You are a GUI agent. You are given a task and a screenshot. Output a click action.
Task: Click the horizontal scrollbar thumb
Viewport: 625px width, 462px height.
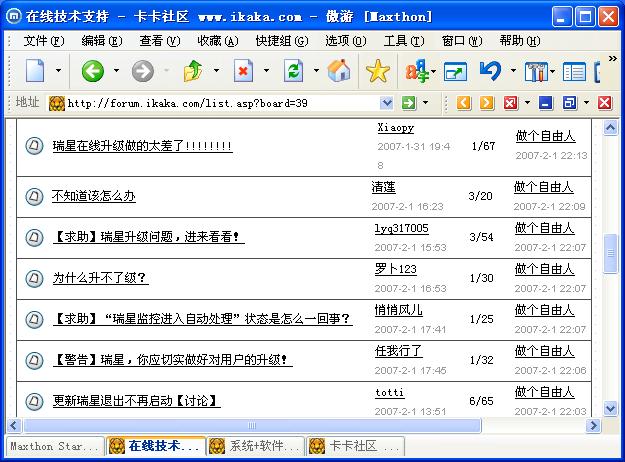coord(252,426)
